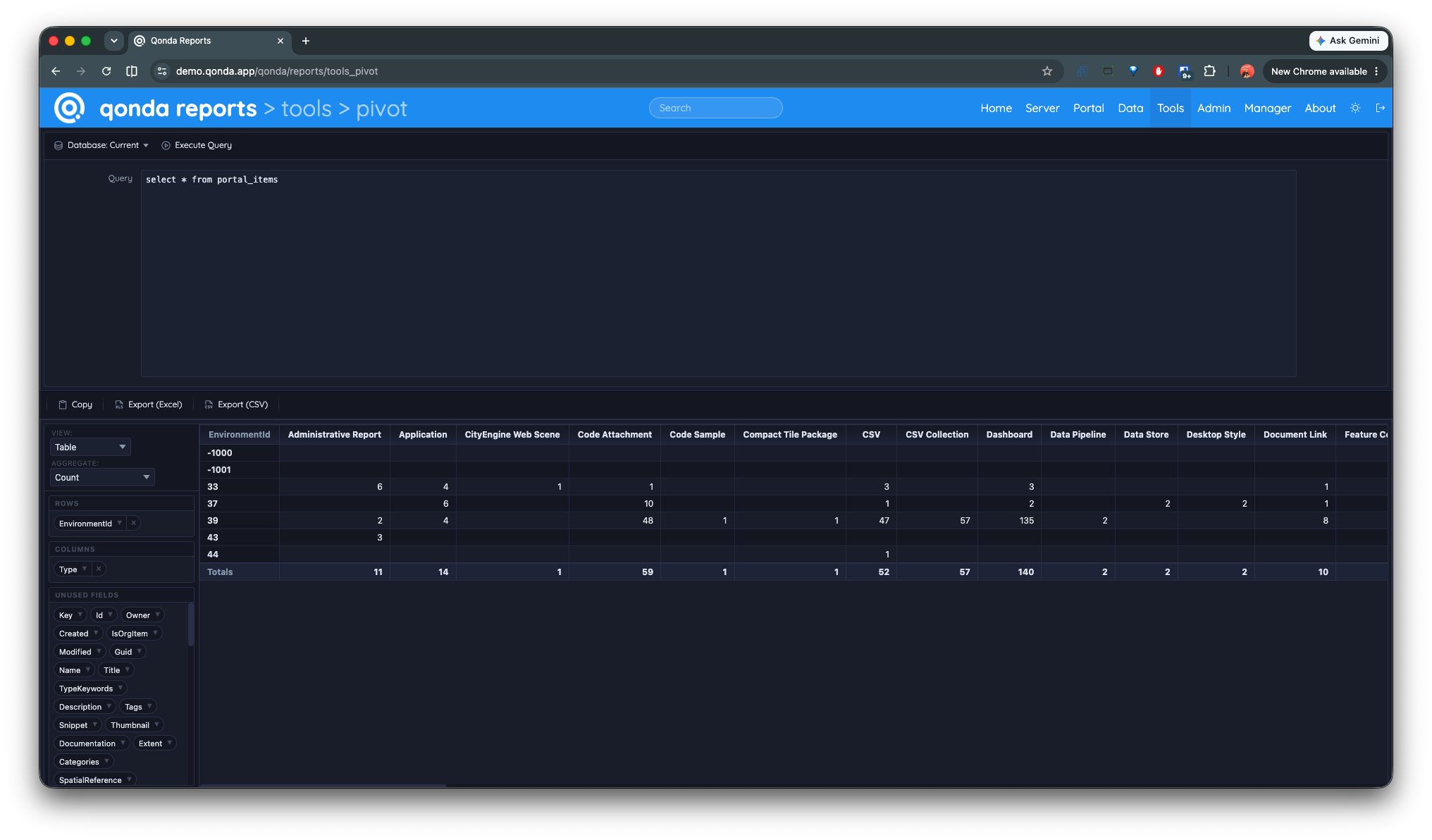Viewport: 1432px width, 840px height.
Task: Click the Totals row label
Action: (x=220, y=572)
